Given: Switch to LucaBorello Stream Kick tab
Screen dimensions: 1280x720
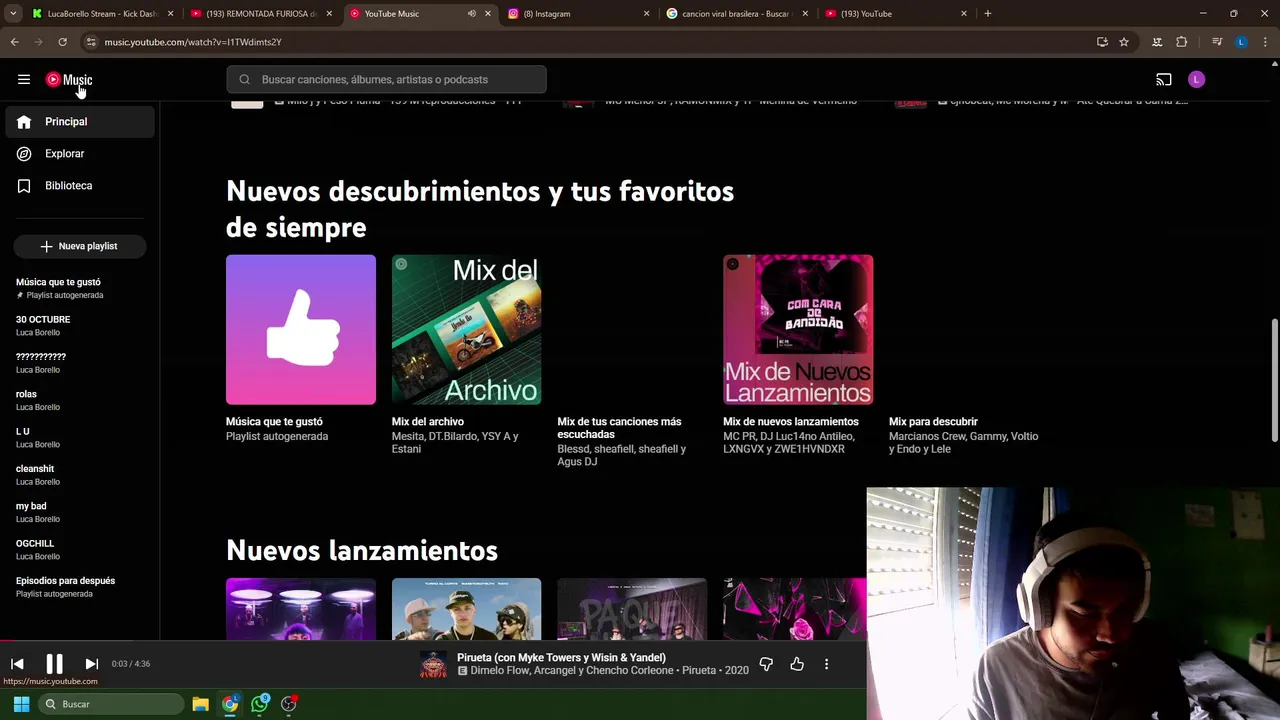Looking at the screenshot, I should [102, 14].
